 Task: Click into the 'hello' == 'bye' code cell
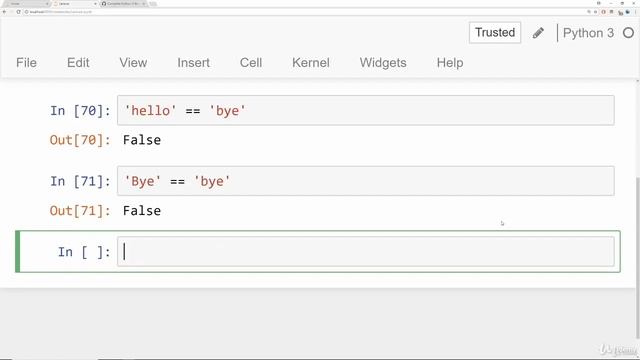[365, 110]
